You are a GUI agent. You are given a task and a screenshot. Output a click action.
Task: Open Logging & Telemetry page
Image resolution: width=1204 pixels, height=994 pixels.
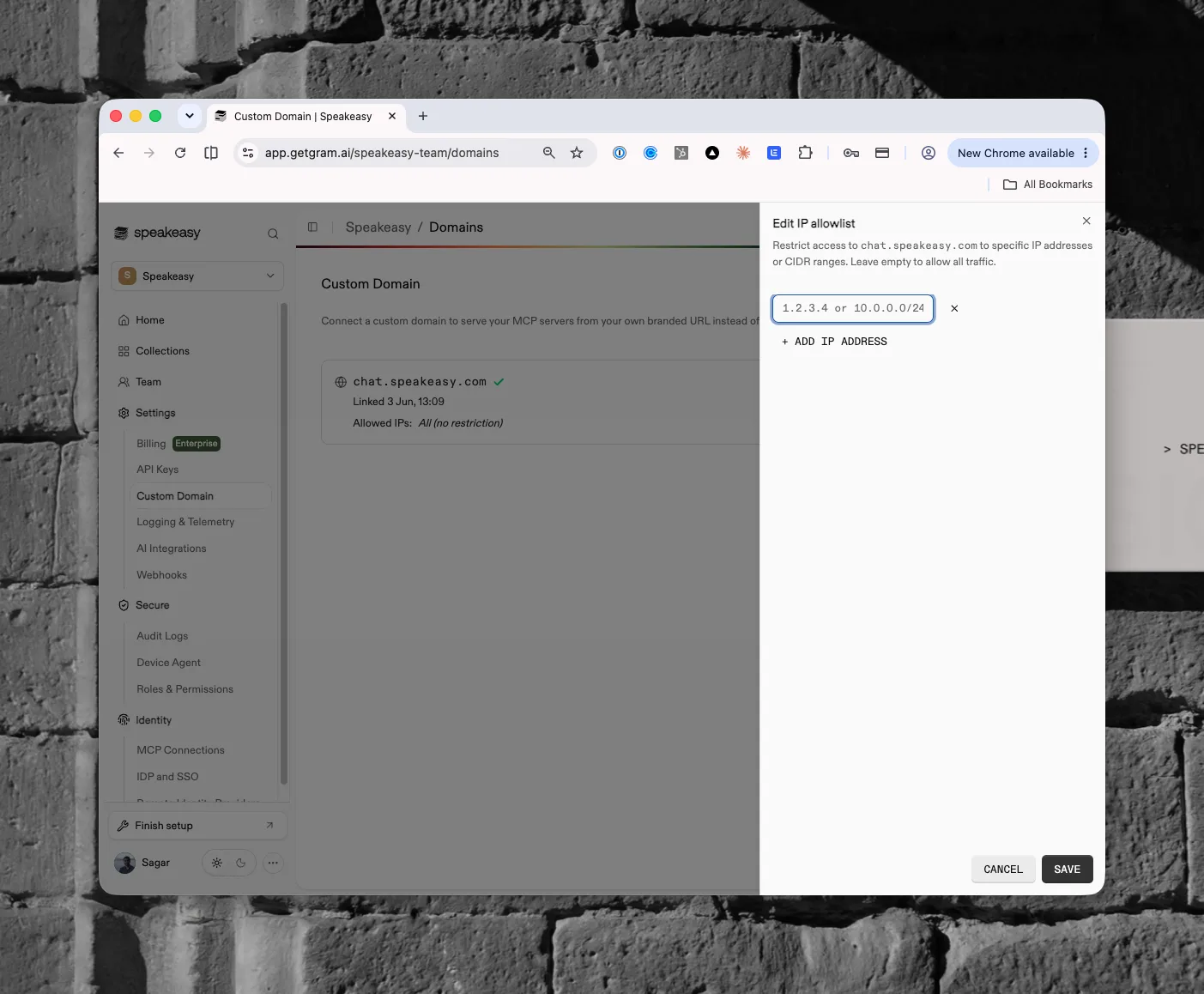pos(185,522)
